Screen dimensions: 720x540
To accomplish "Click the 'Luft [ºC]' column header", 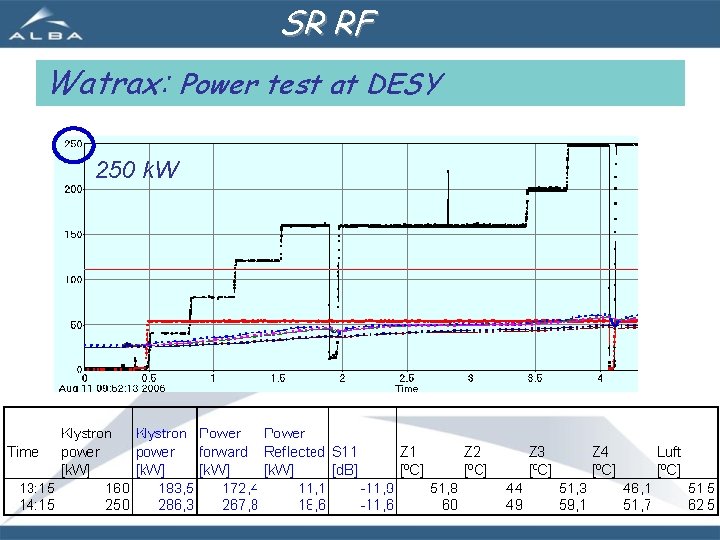I will [x=669, y=461].
